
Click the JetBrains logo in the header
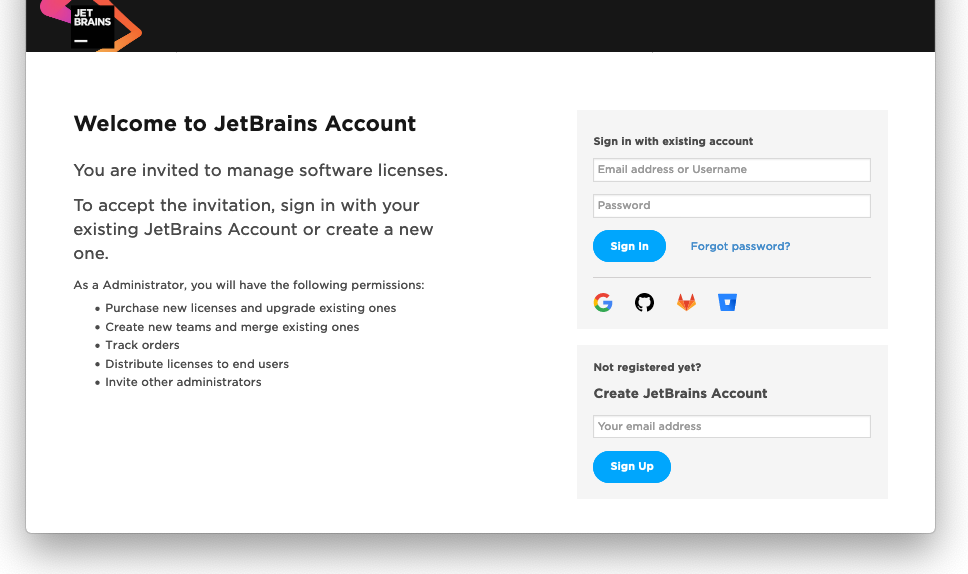[x=92, y=24]
